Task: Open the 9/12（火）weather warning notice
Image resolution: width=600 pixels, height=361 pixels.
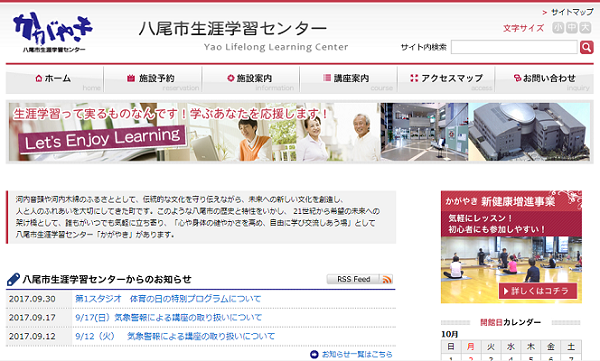Action: (175, 336)
